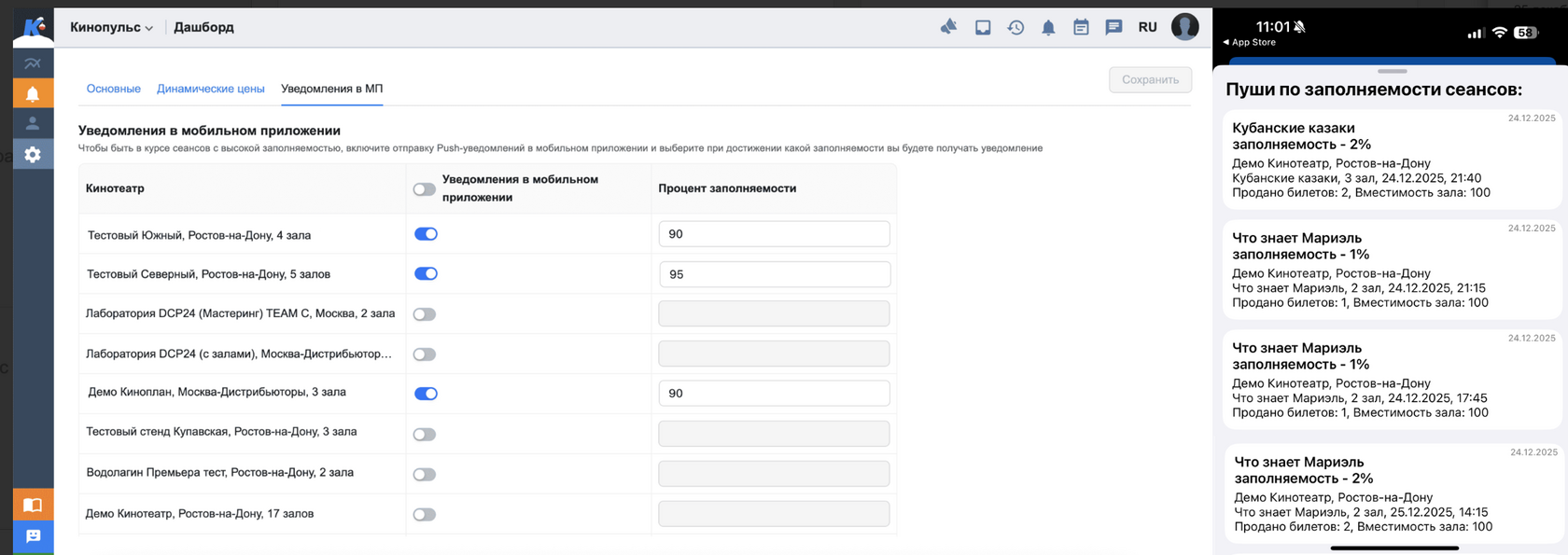Click the settings gear in the left sidebar
The height and width of the screenshot is (555, 1568).
click(x=33, y=155)
